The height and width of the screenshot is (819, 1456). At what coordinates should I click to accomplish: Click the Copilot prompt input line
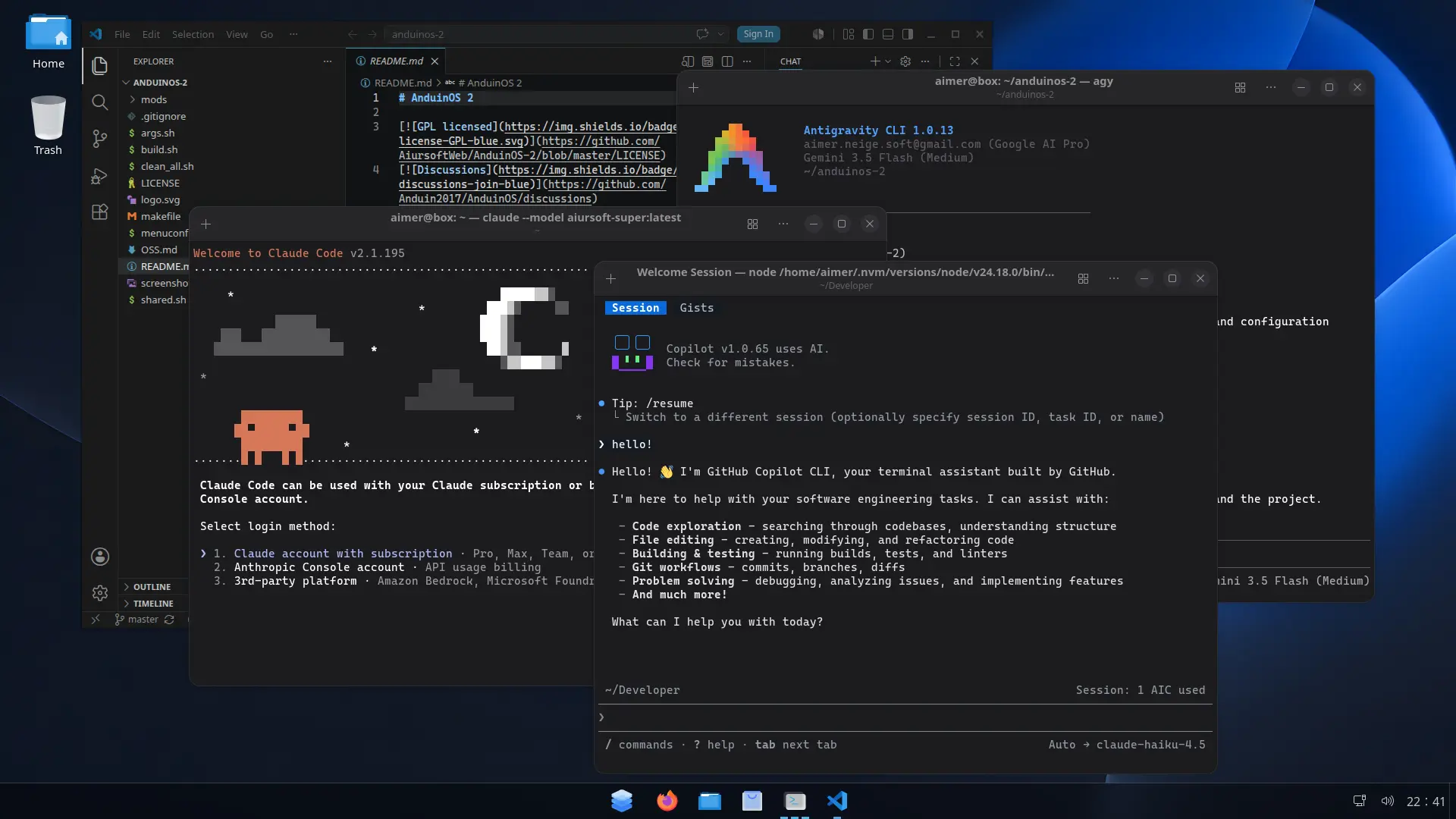pos(905,717)
